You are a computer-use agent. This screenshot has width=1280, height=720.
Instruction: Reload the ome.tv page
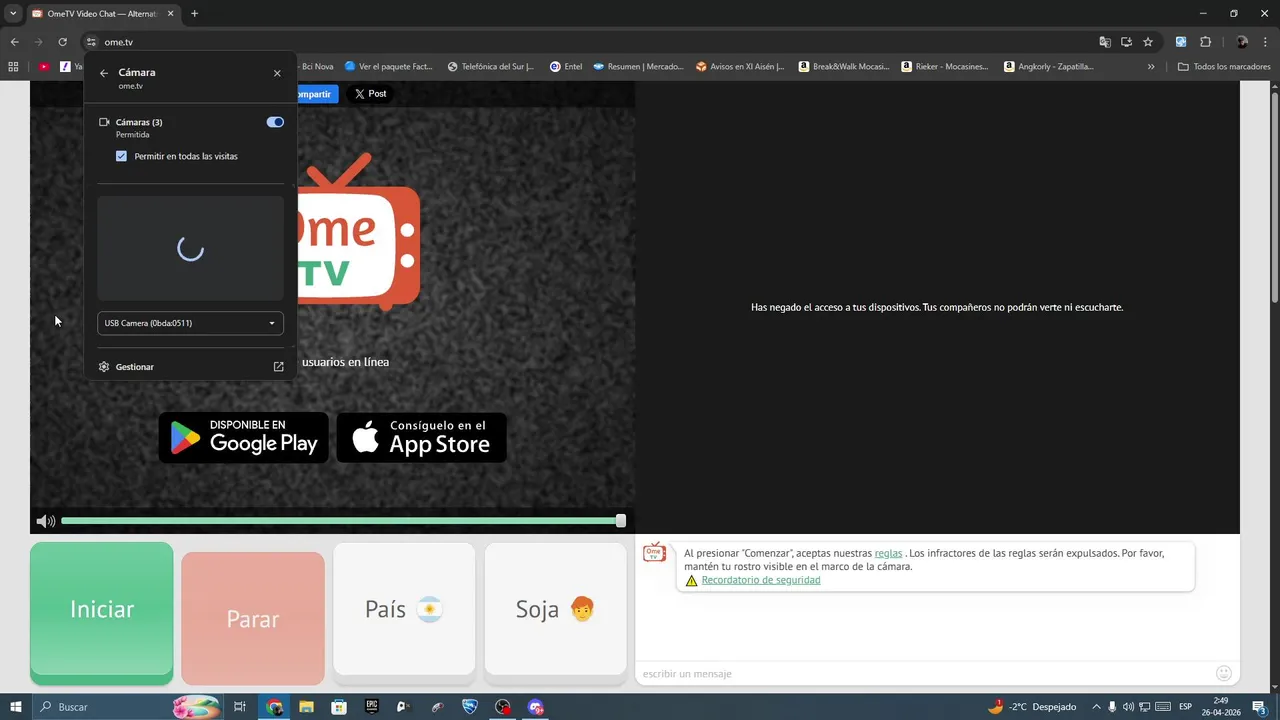point(62,42)
